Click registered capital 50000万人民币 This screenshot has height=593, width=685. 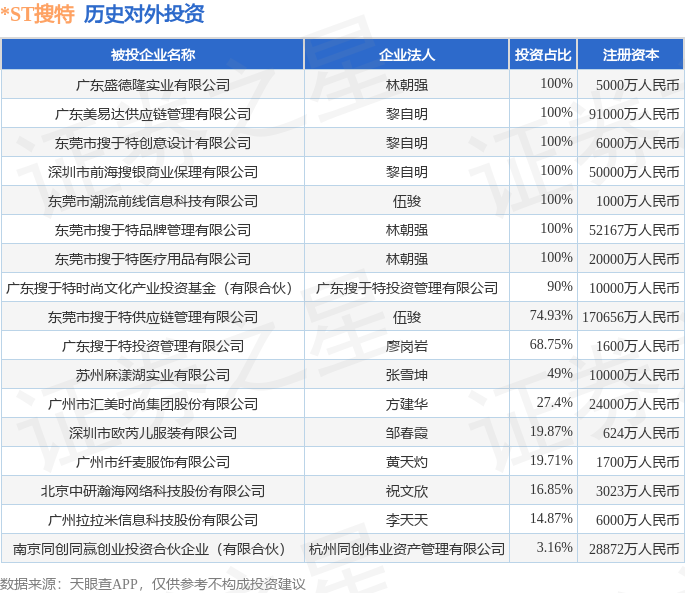point(634,172)
